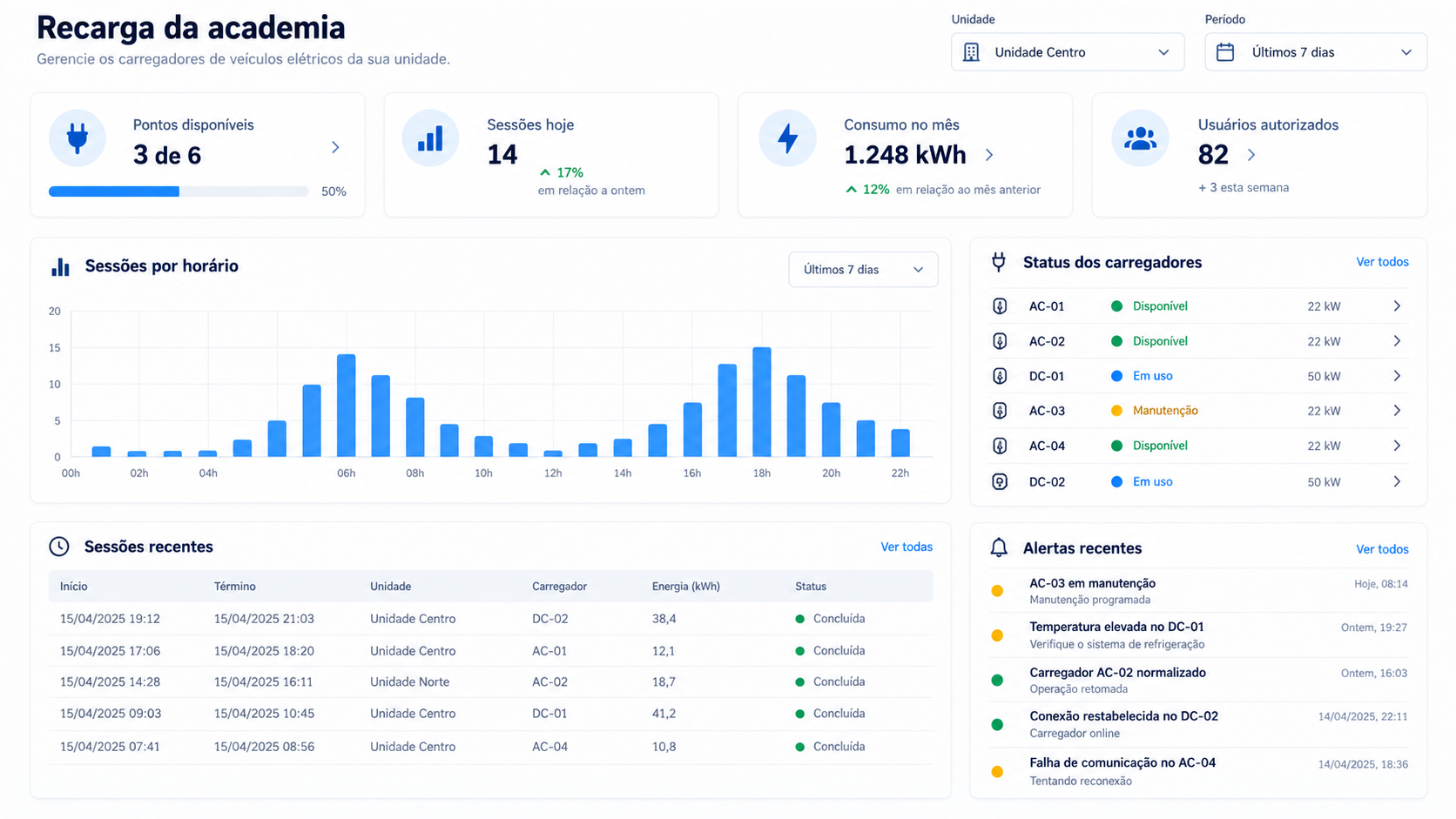Click the bell icon beside Alertas recentes
The image size is (1456, 819).
click(x=999, y=547)
